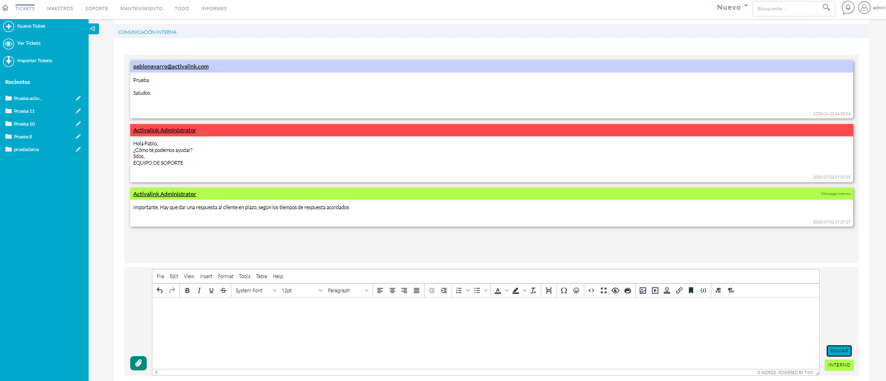Open the Format menu in the editor

(x=225, y=276)
